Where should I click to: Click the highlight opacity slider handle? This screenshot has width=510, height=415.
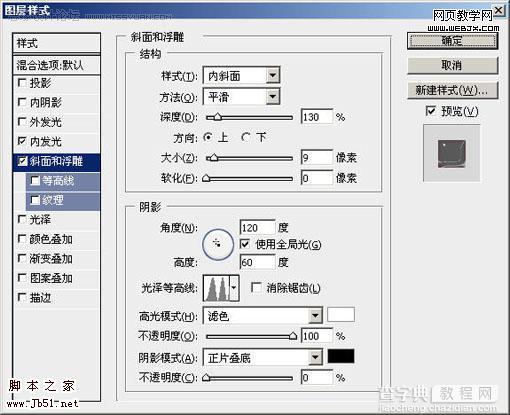(292, 336)
